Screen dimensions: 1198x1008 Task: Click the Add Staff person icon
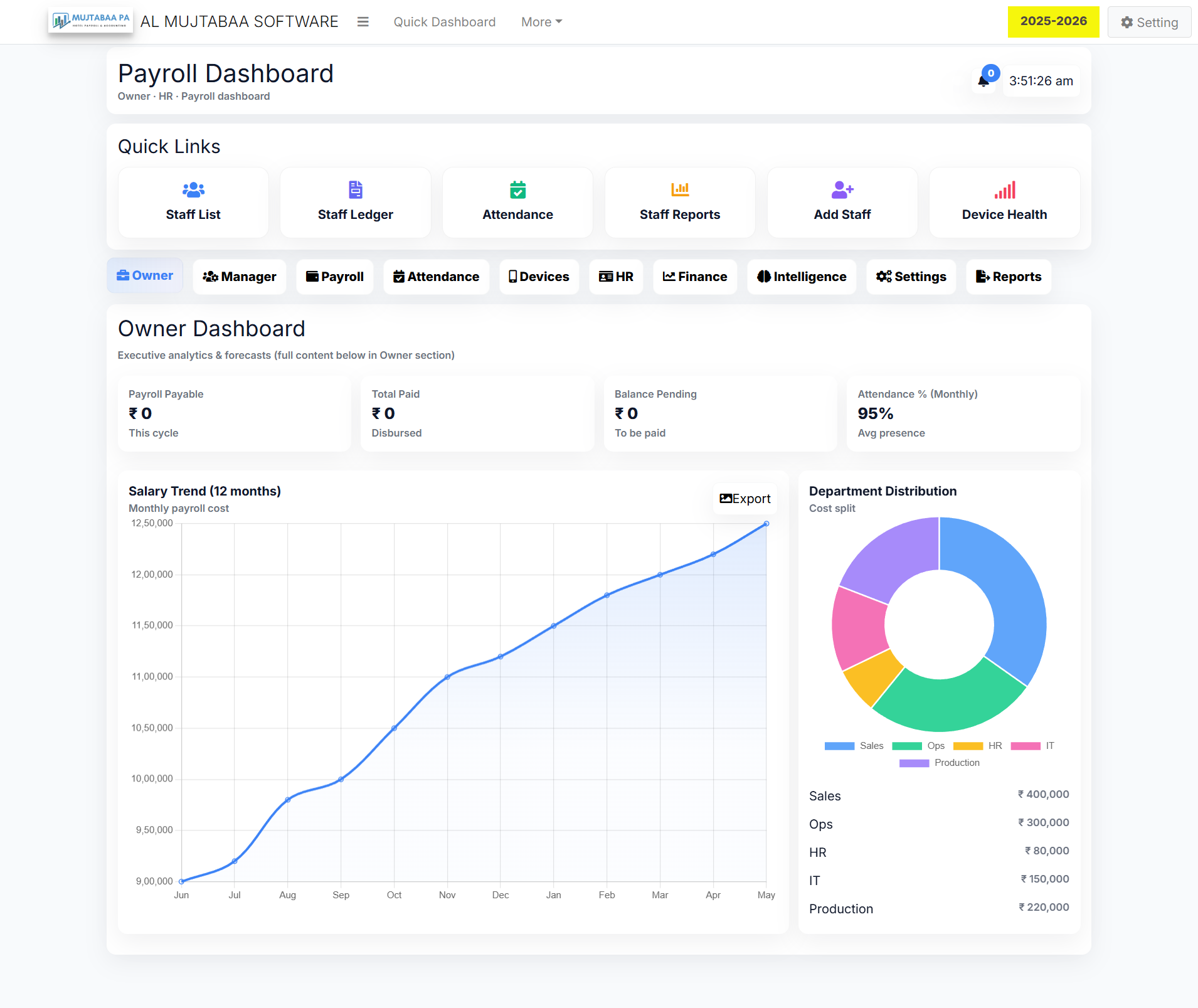842,189
